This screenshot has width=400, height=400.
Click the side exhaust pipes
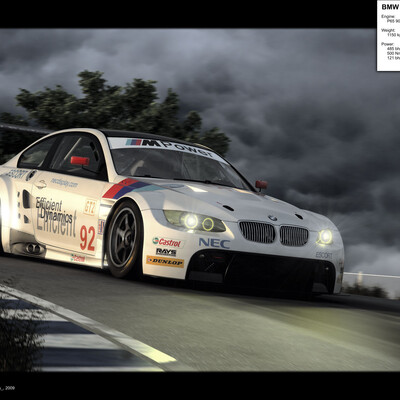click(x=34, y=248)
